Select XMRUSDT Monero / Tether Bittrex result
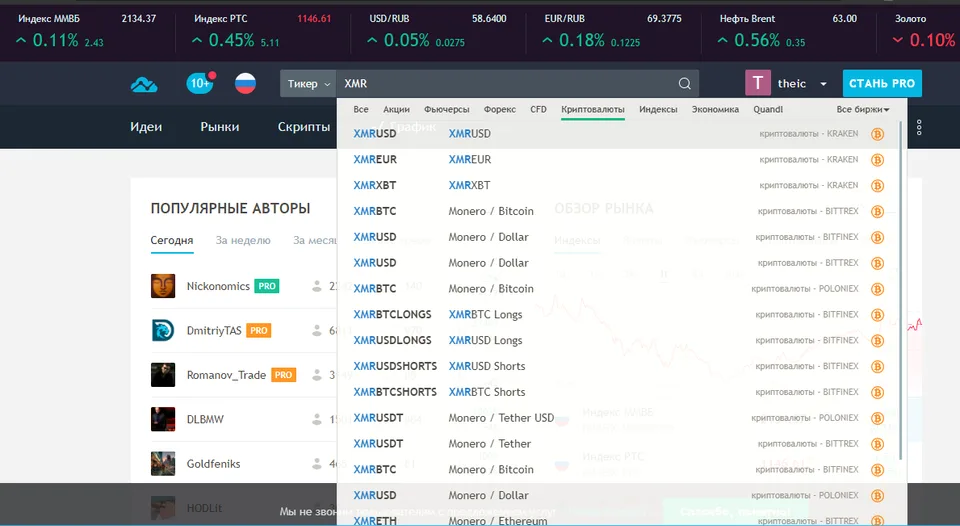This screenshot has width=960, height=526. (618, 444)
